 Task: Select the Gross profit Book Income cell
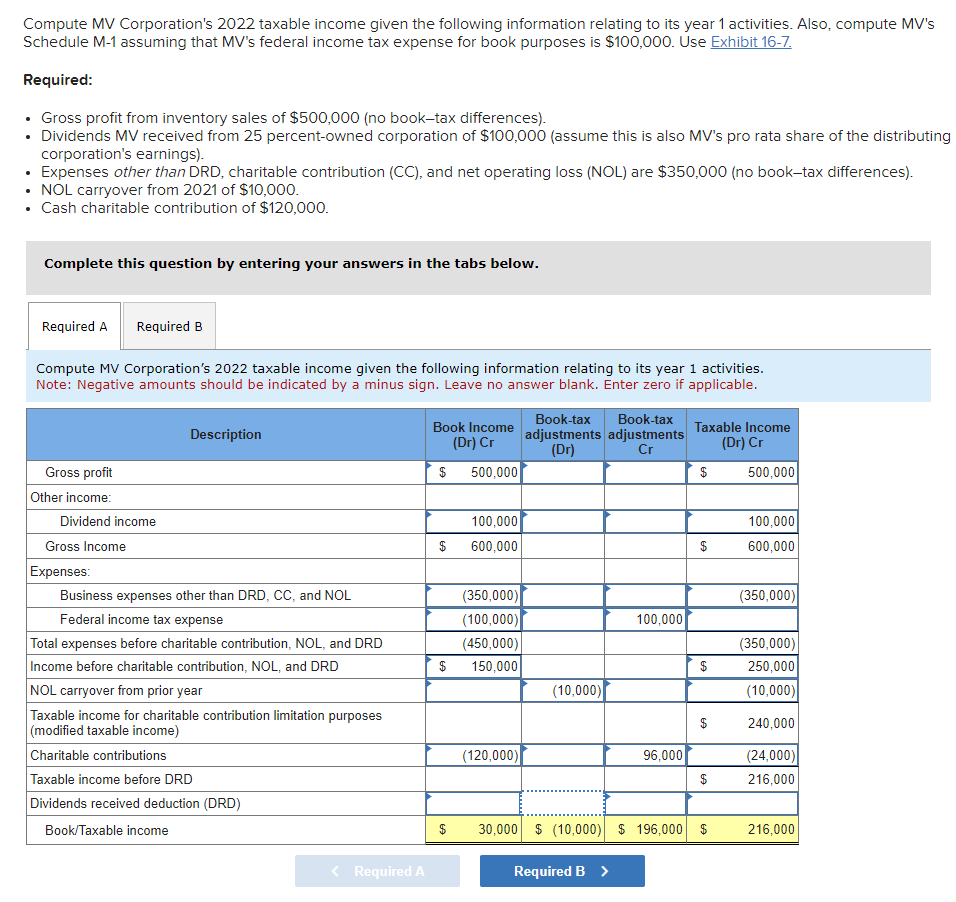click(x=475, y=472)
